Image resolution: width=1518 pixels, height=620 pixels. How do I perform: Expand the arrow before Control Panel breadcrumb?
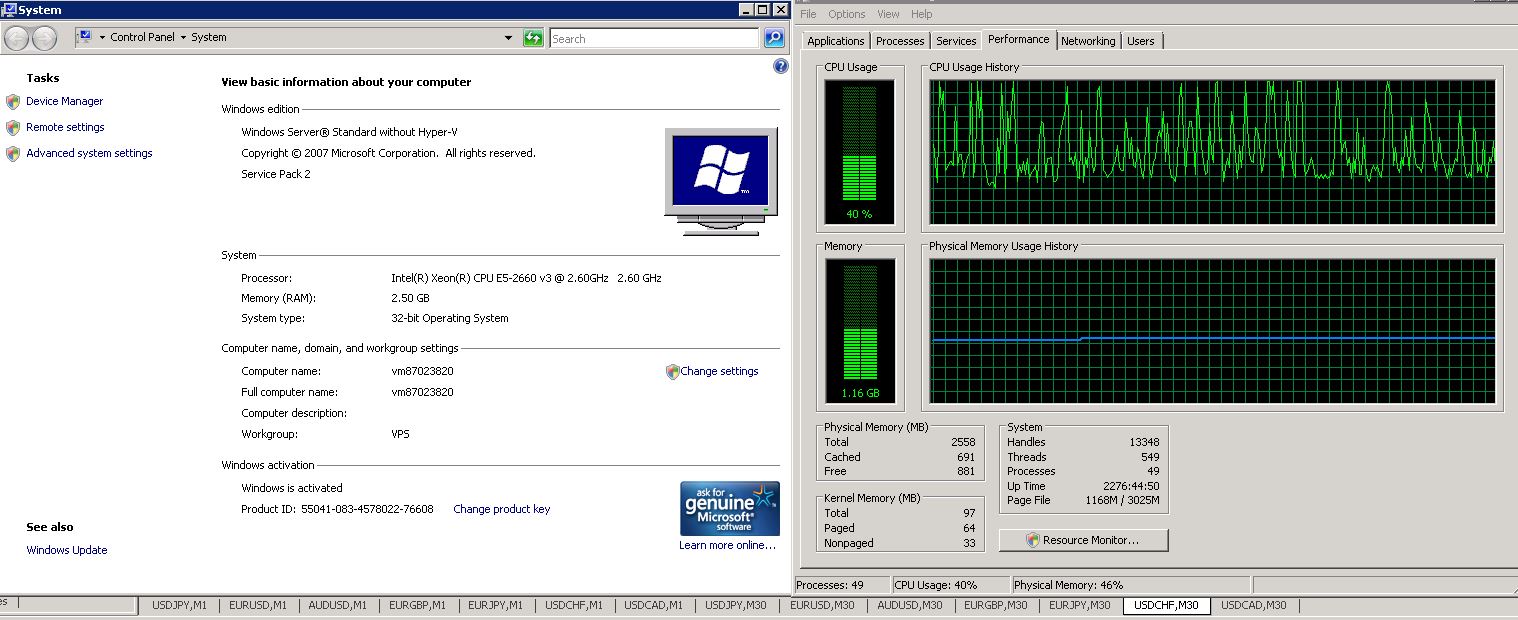click(102, 38)
